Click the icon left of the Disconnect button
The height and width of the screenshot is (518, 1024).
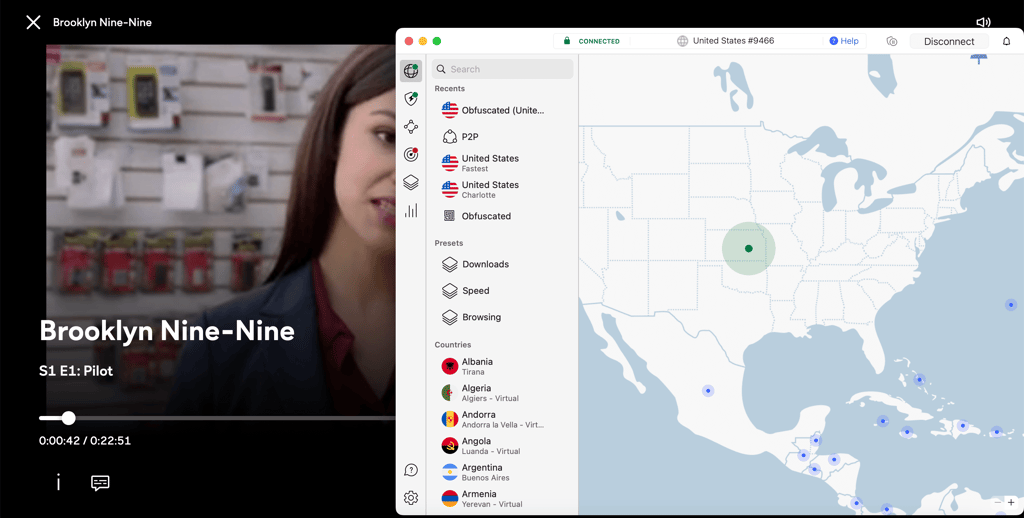(892, 41)
